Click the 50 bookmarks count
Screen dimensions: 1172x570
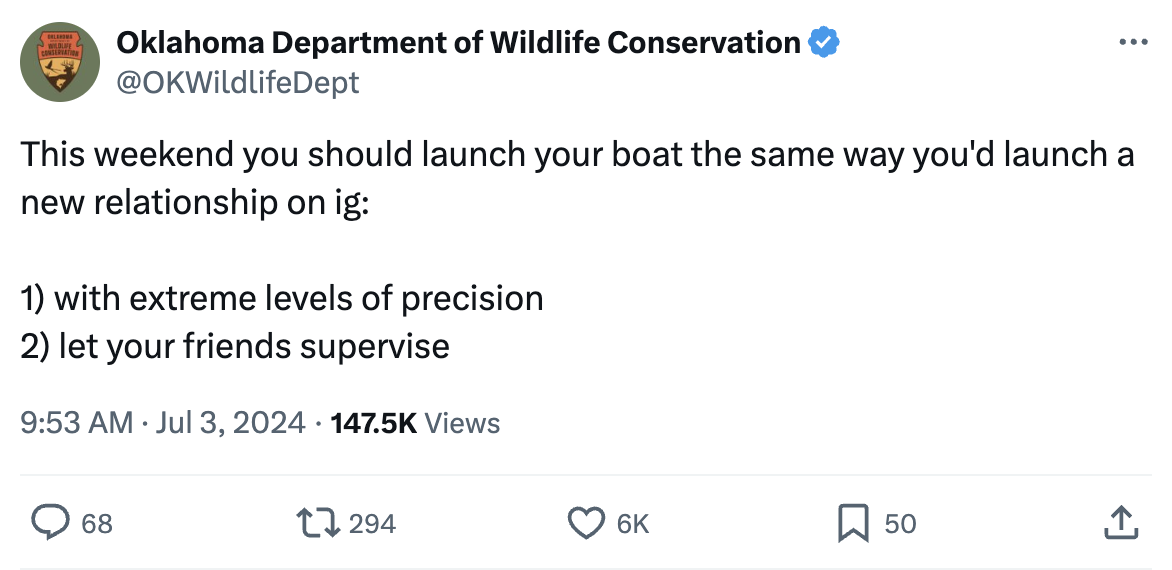pos(900,524)
